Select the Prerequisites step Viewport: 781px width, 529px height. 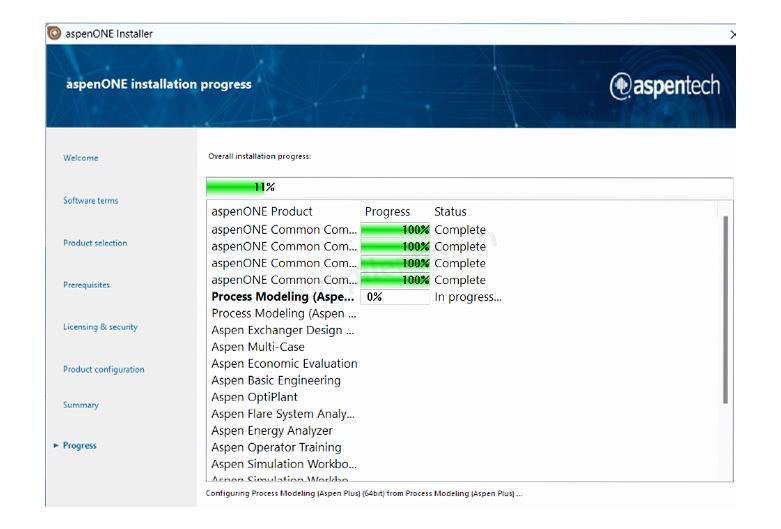pos(86,285)
